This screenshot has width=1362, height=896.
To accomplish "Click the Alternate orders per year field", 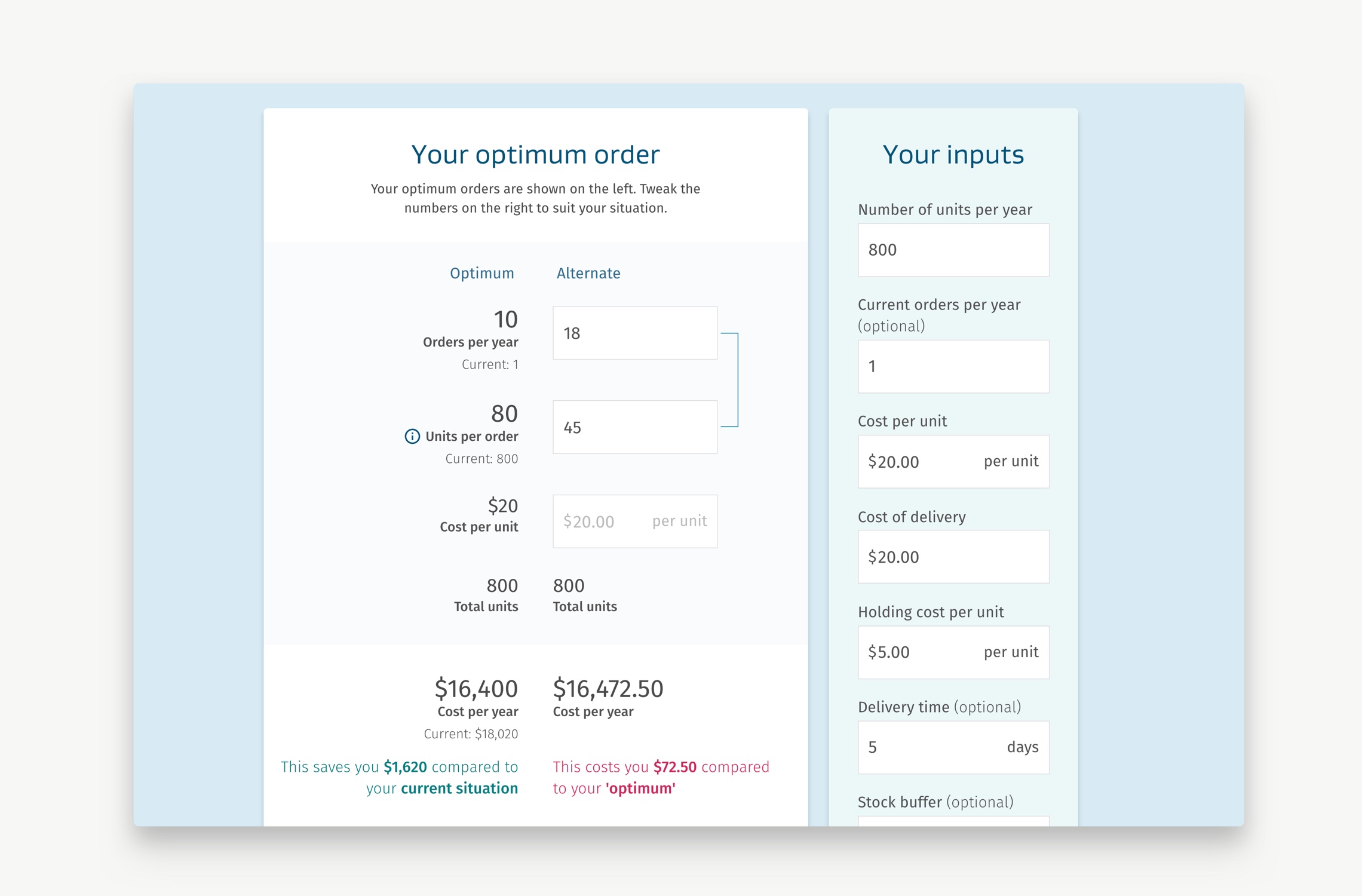I will pyautogui.click(x=635, y=333).
